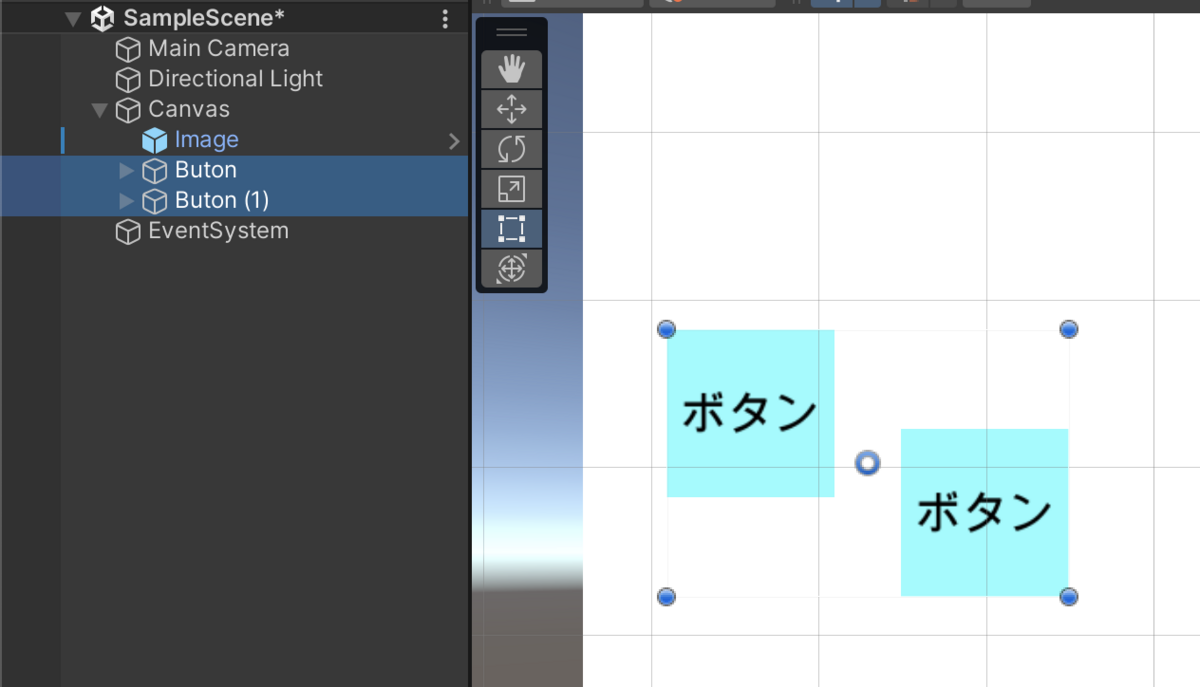The height and width of the screenshot is (687, 1200).
Task: Collapse the Canvas children
Action: 99,110
